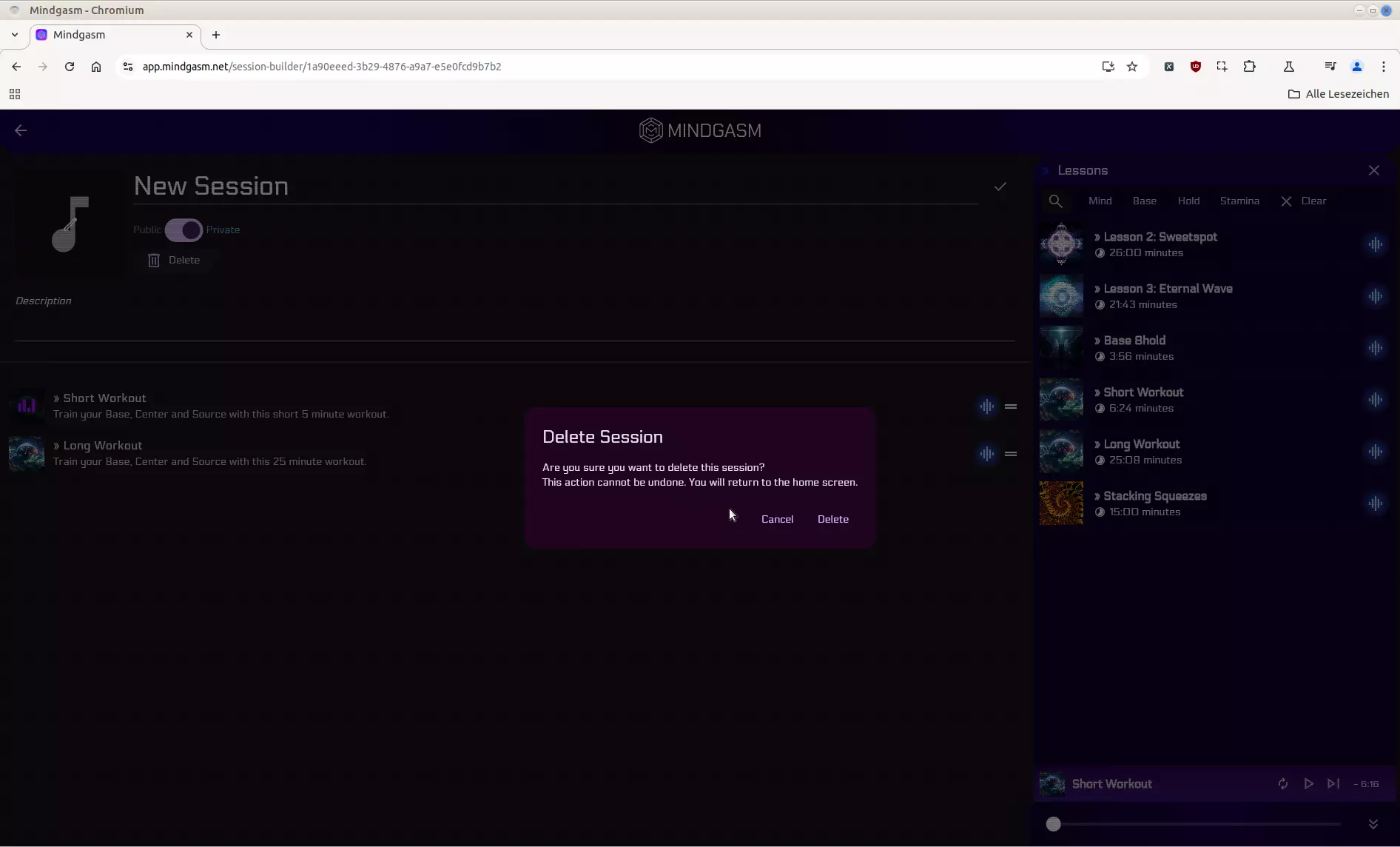Bookmark this page with the star icon
The width and height of the screenshot is (1400, 847).
point(1132,67)
